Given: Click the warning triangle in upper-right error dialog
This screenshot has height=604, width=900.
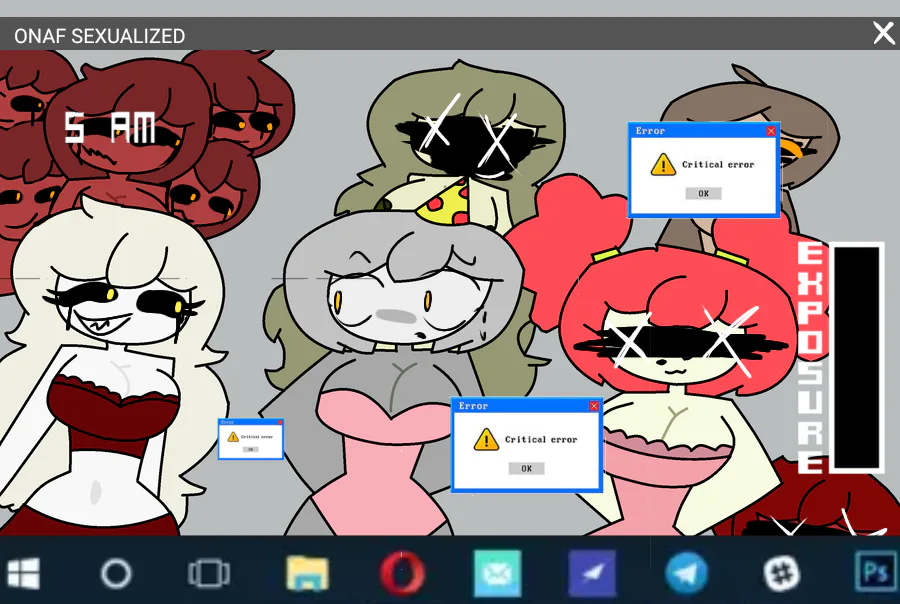Looking at the screenshot, I should [663, 164].
